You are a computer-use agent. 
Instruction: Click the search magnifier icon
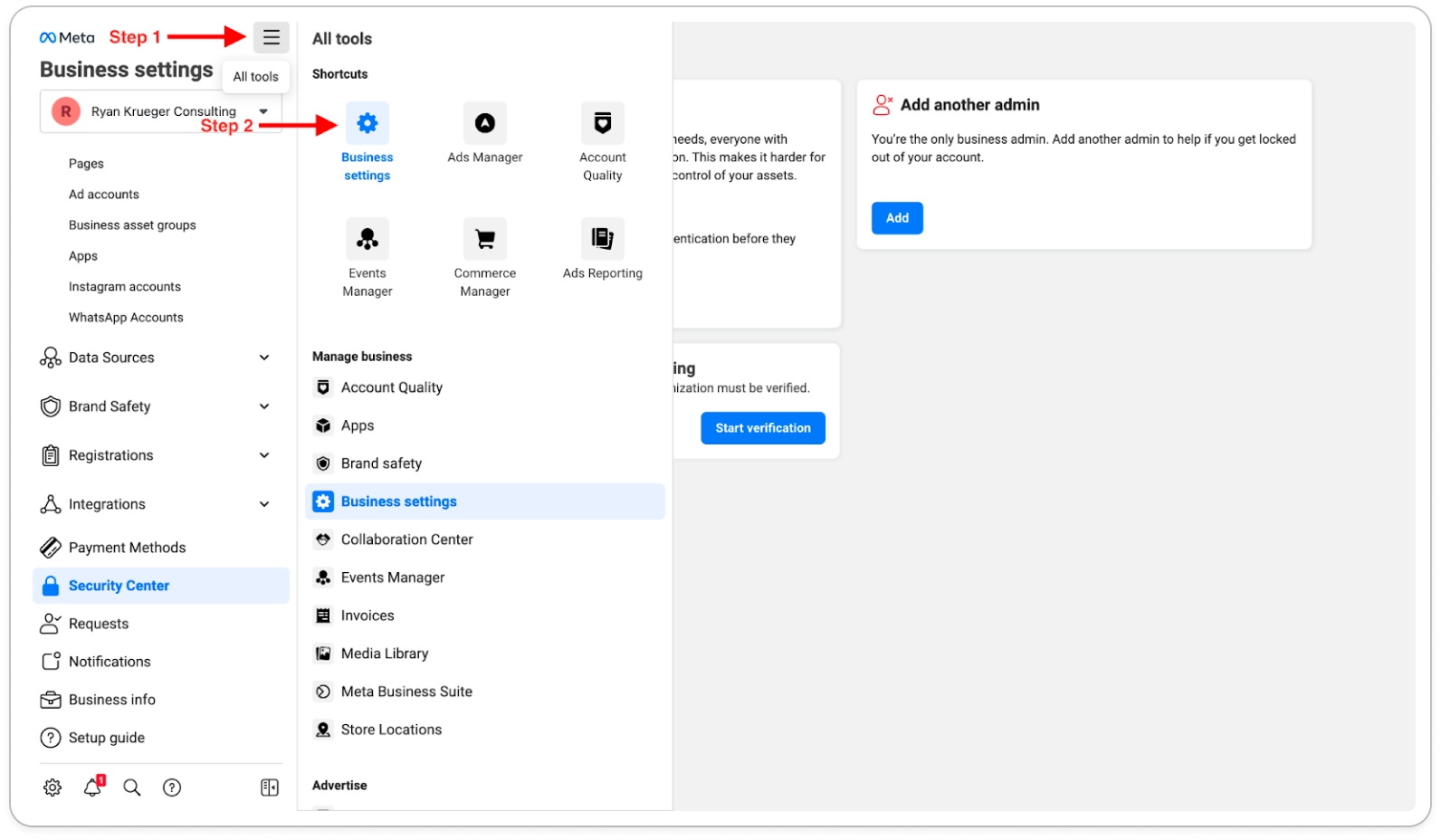coord(132,787)
